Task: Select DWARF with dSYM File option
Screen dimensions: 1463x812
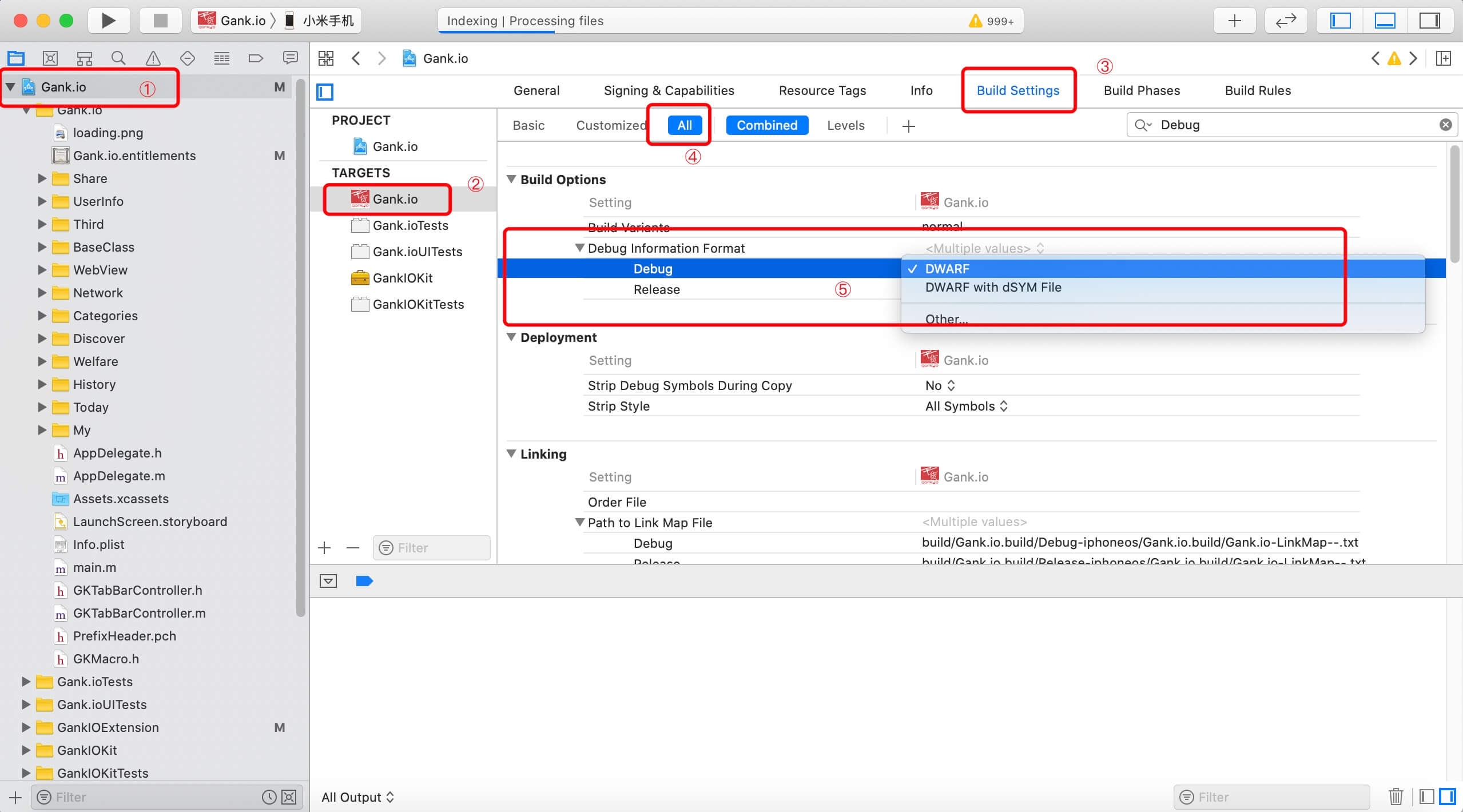Action: tap(992, 287)
